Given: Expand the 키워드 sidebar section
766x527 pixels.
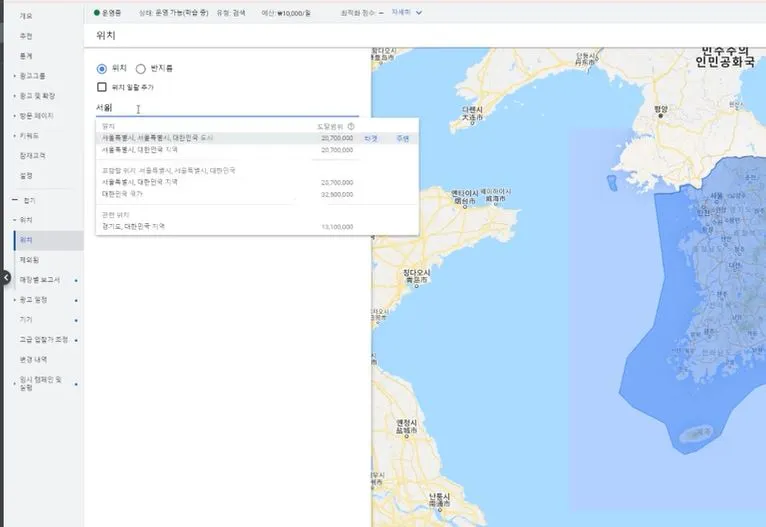Looking at the screenshot, I should pos(15,135).
